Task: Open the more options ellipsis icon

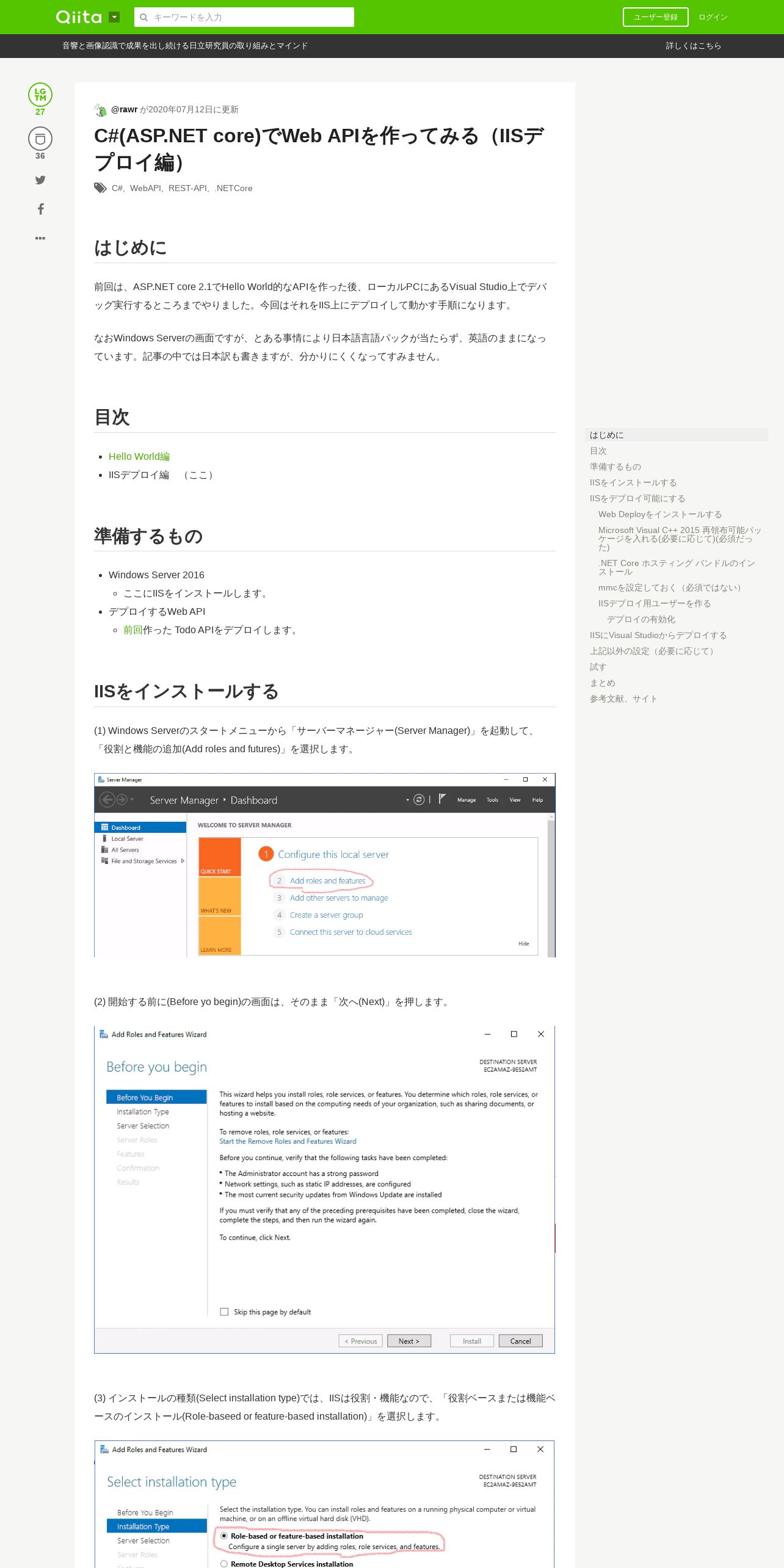Action: coord(40,238)
